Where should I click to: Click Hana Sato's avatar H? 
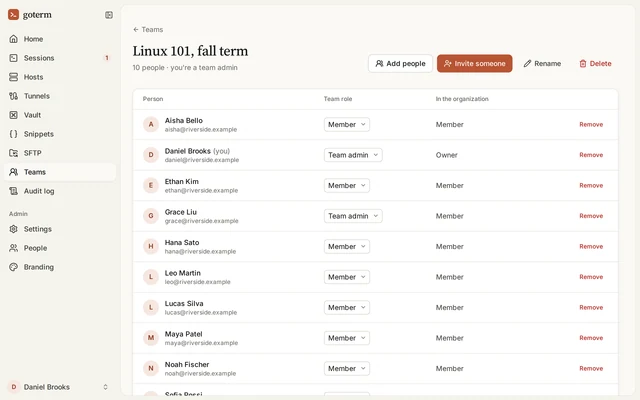pyautogui.click(x=151, y=246)
